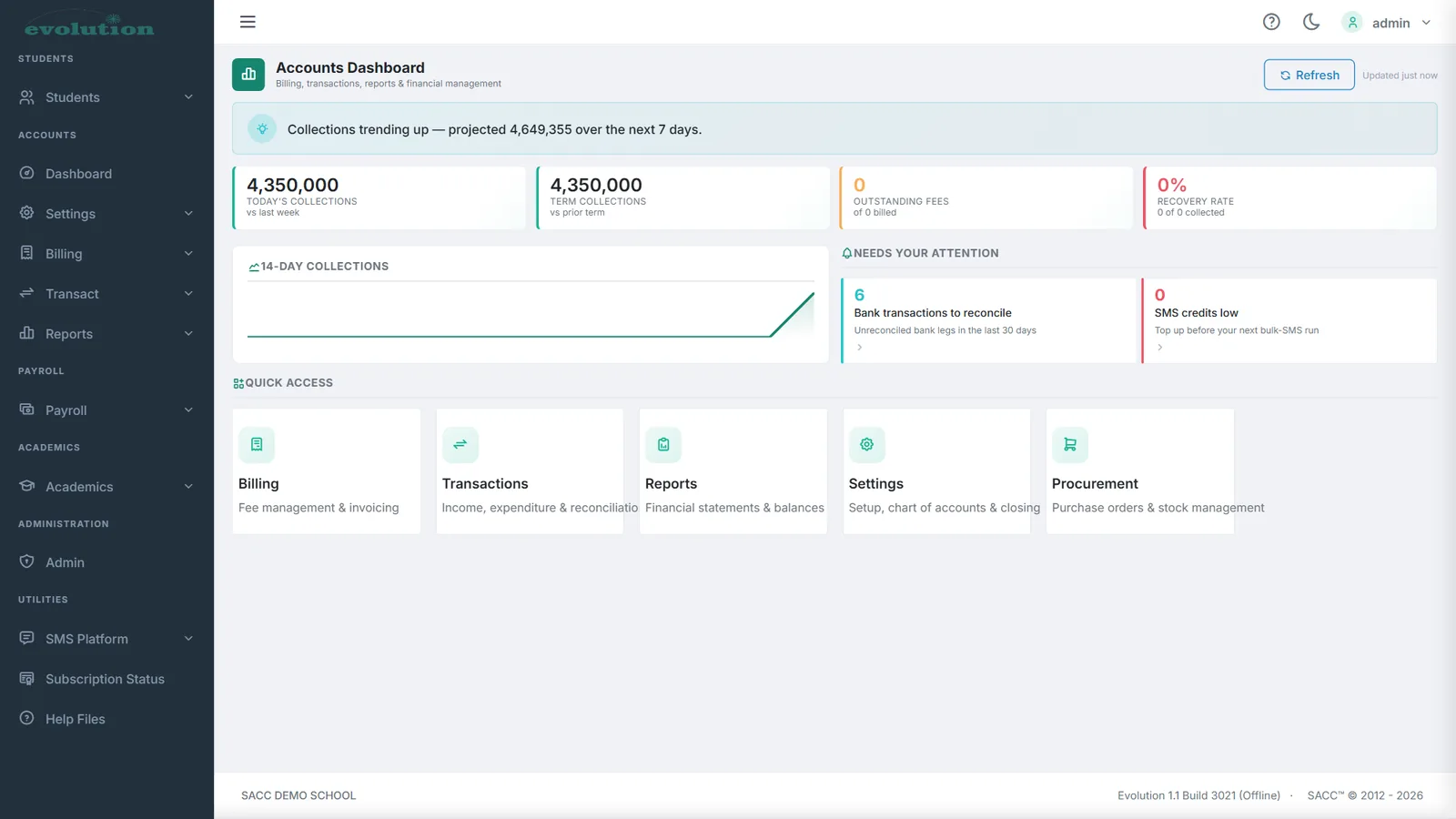The image size is (1456, 819).
Task: Click the SMS Platform message icon
Action: pyautogui.click(x=27, y=638)
